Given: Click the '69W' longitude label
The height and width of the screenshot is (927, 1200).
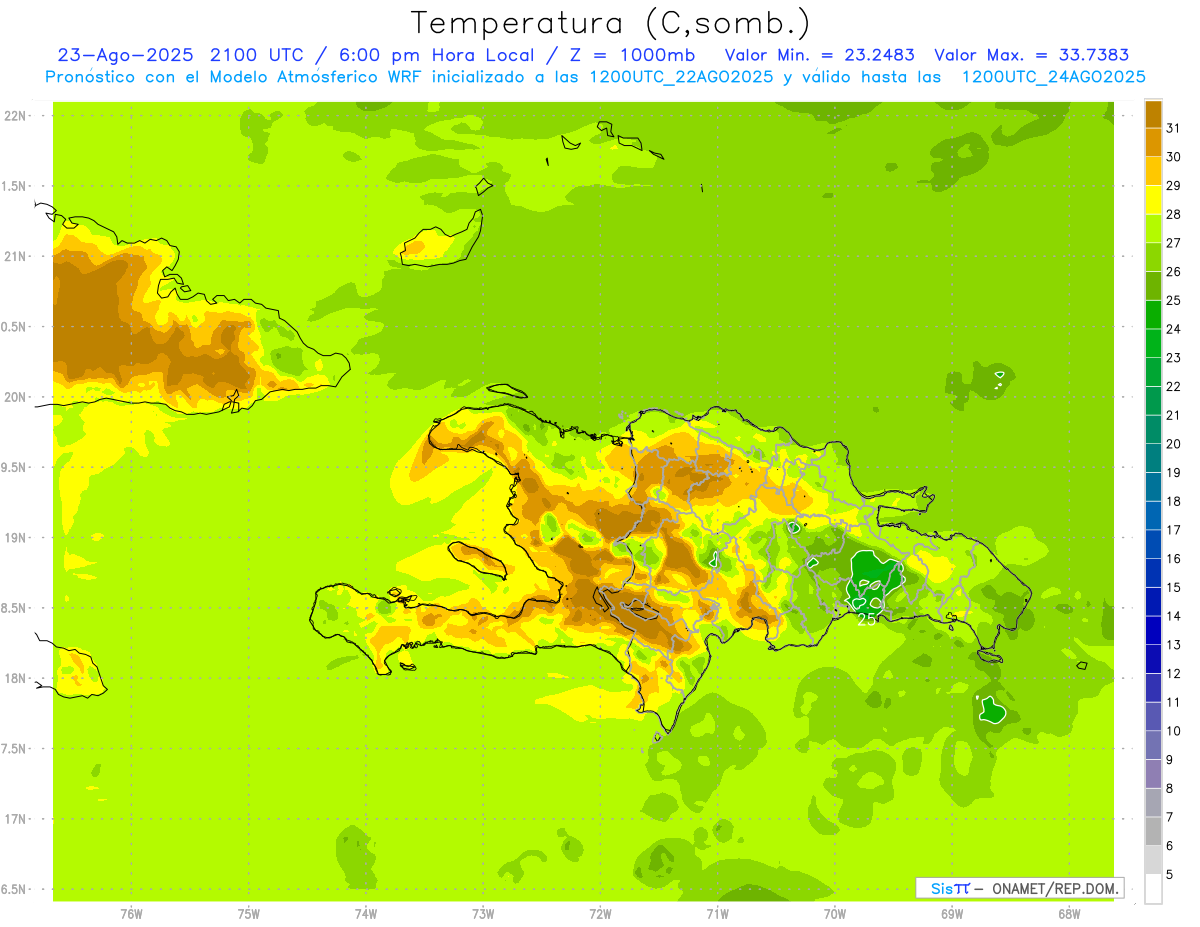Looking at the screenshot, I should pos(951,914).
